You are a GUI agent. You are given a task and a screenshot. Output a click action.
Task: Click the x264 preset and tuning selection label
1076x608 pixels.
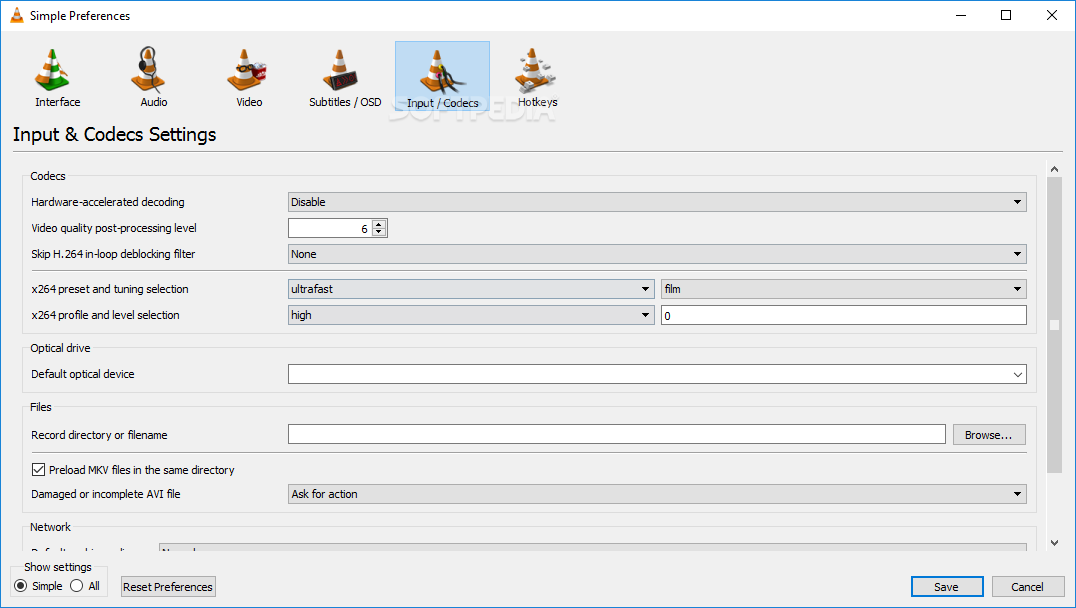pos(110,289)
